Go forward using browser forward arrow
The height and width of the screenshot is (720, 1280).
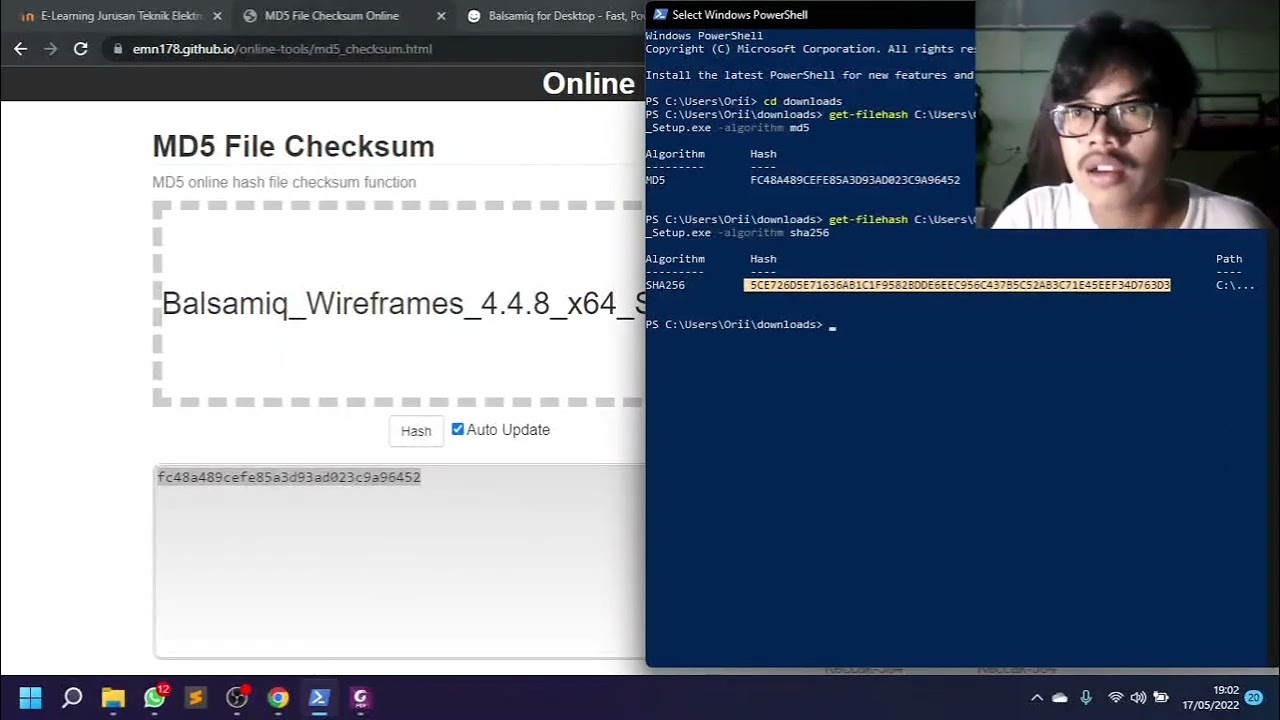coord(50,48)
